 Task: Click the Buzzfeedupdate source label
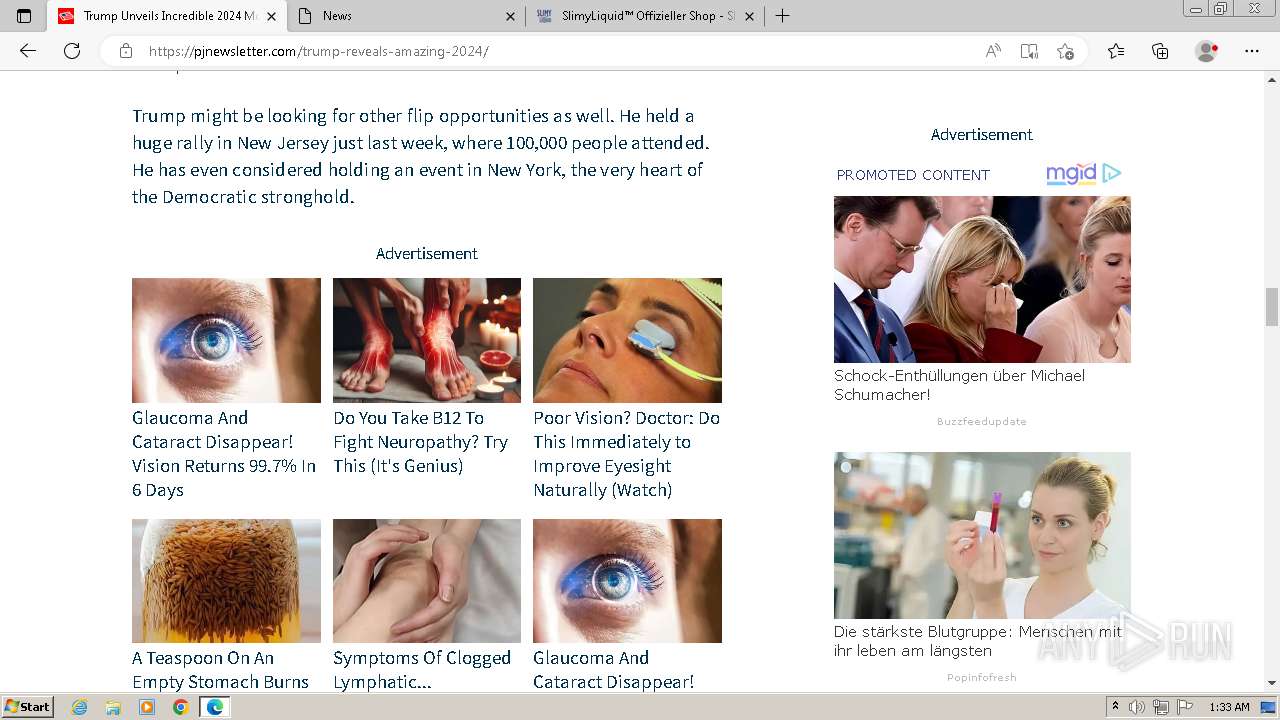tap(982, 422)
